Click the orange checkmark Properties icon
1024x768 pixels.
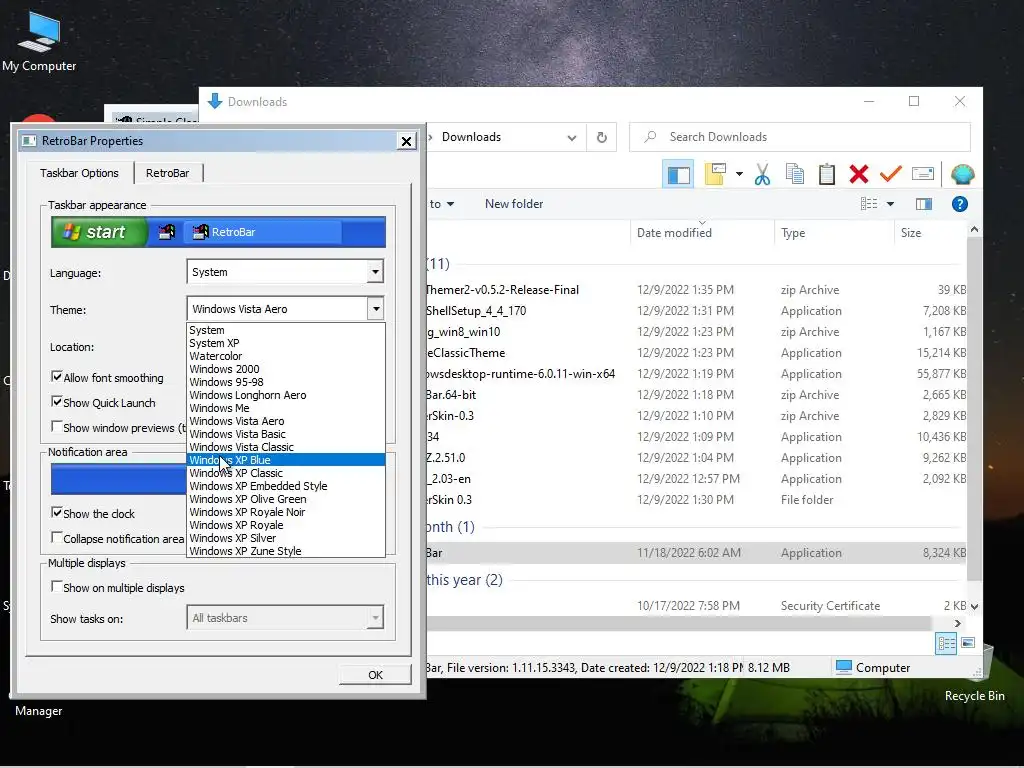[x=890, y=174]
